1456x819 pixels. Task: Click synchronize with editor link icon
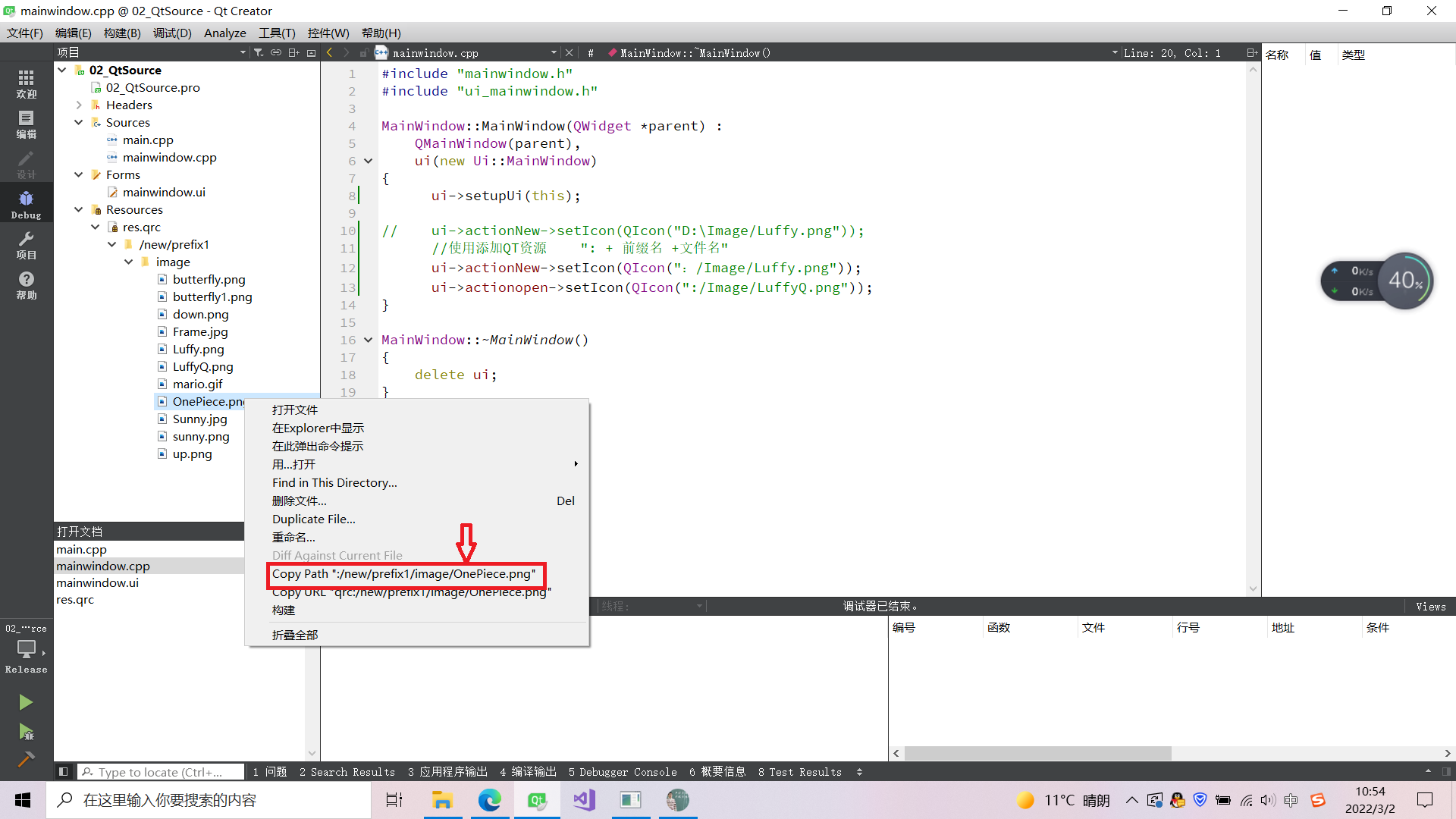[276, 52]
